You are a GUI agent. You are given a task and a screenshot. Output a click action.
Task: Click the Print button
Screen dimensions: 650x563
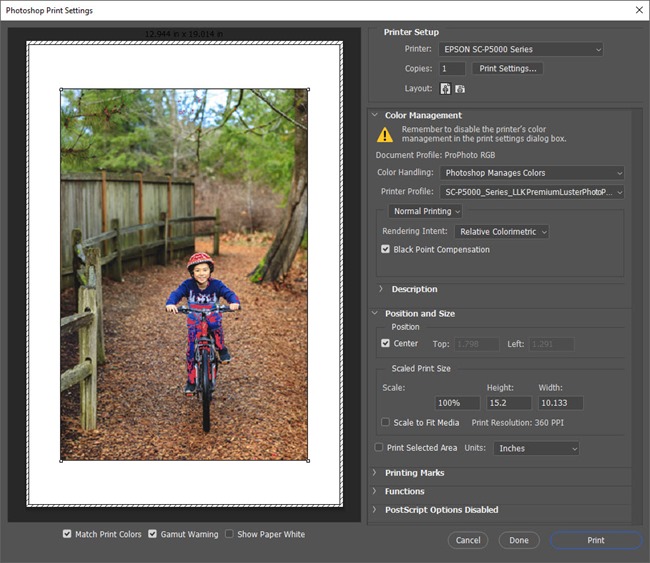click(596, 540)
